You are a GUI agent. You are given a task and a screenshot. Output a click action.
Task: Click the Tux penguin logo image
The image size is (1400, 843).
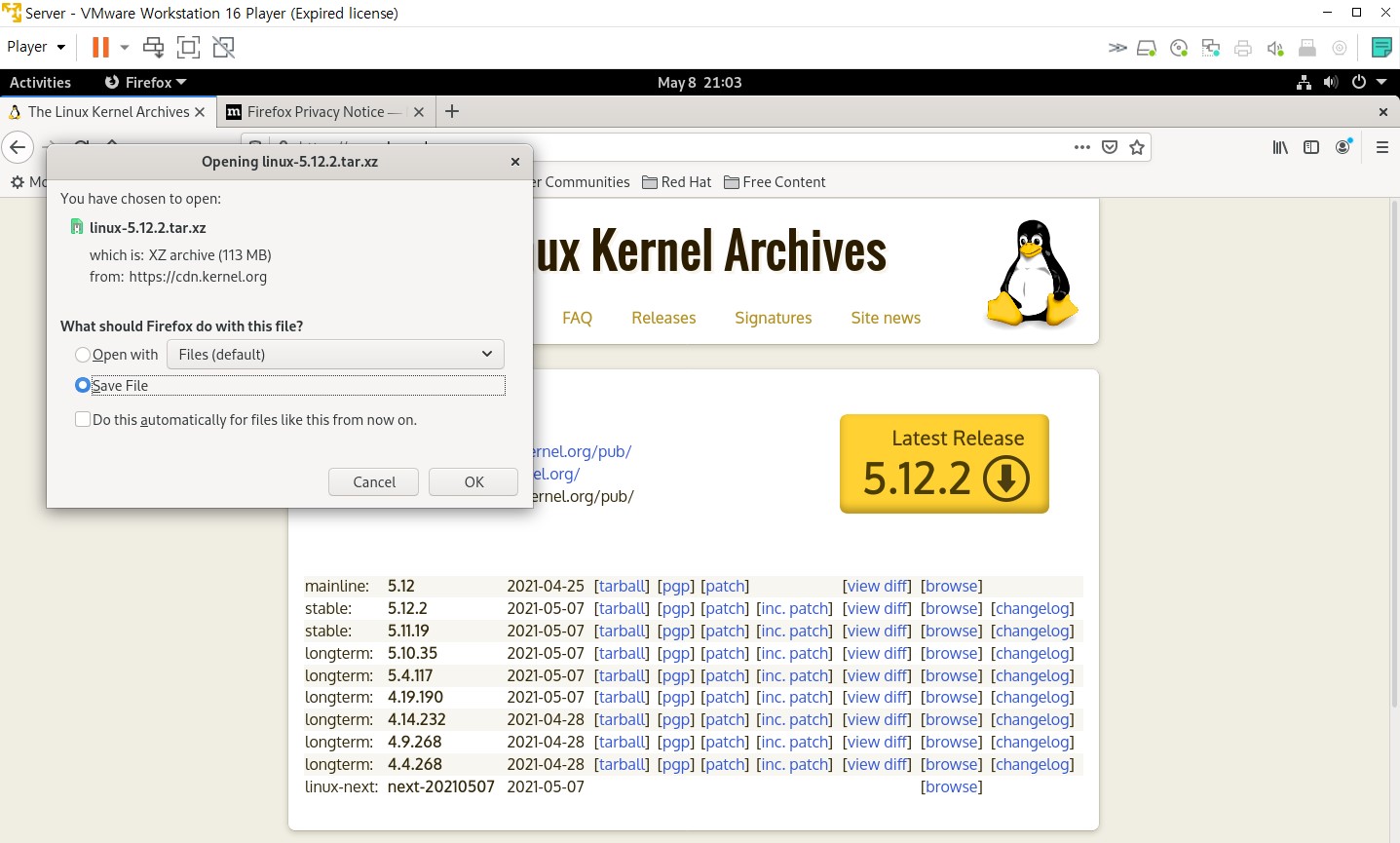(1033, 274)
